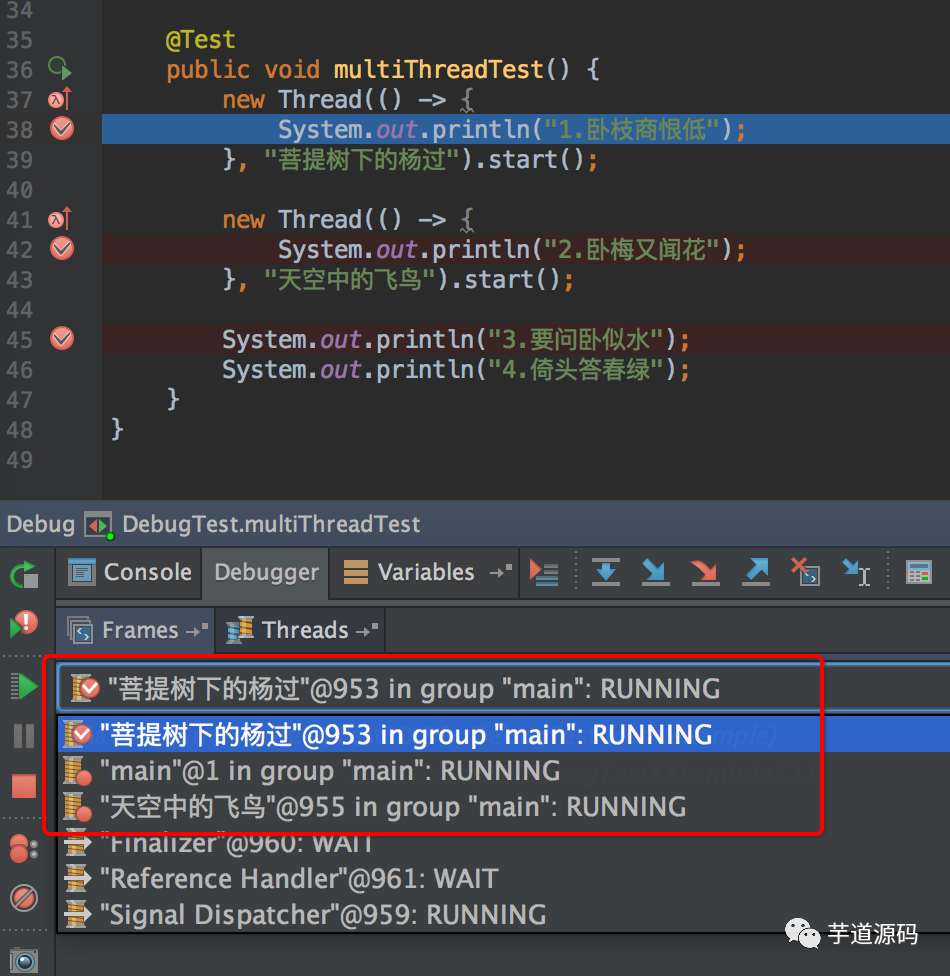Rerun DebugTest.multiThreadTest
The height and width of the screenshot is (976, 950).
[x=24, y=575]
